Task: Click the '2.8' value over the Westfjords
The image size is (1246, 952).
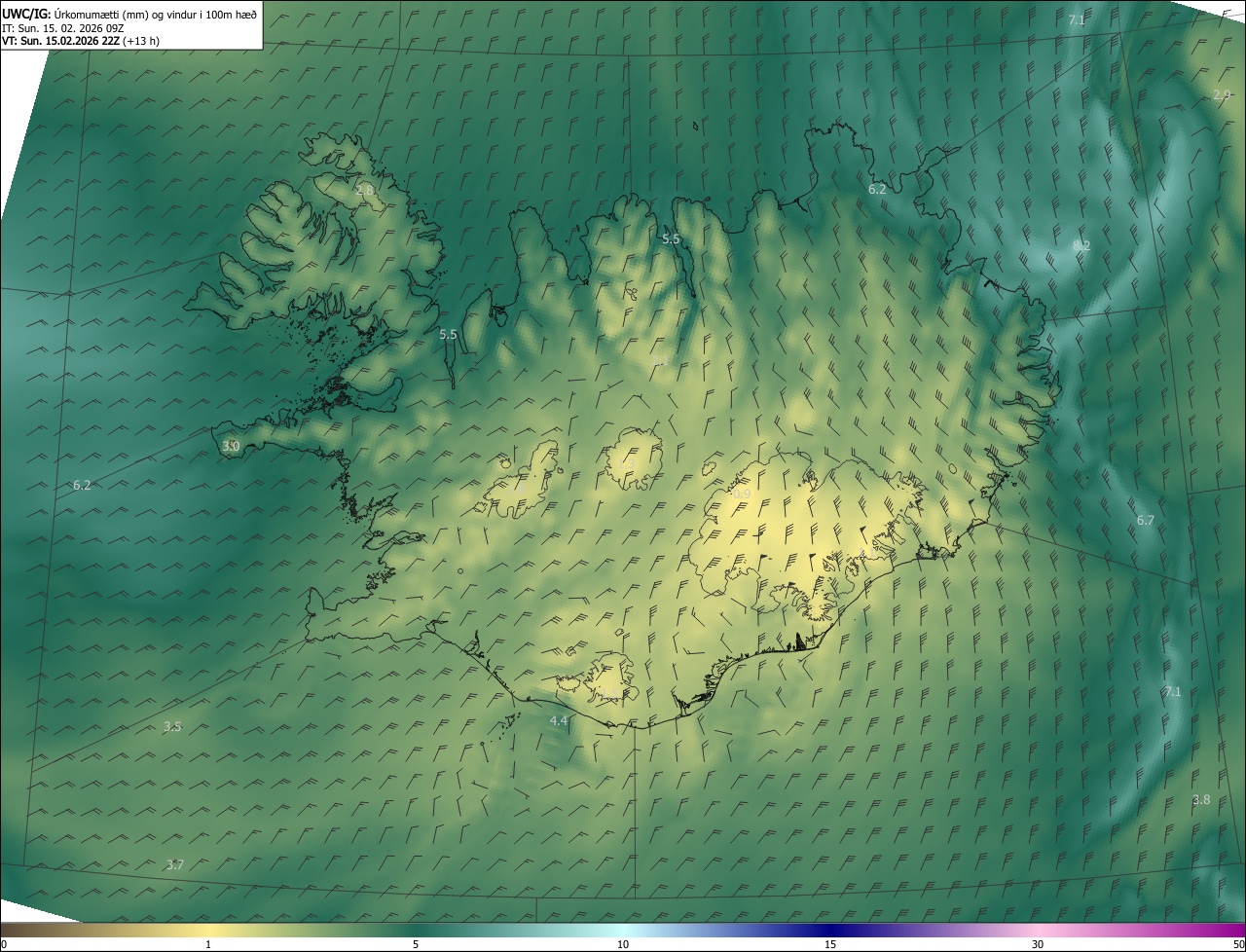Action: coord(365,191)
